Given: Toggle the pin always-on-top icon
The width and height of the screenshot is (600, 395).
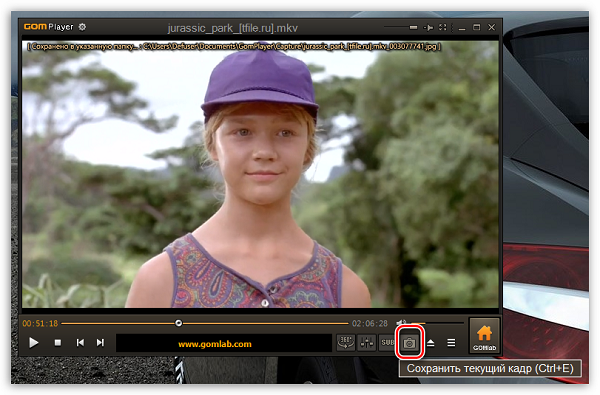Looking at the screenshot, I should (428, 27).
